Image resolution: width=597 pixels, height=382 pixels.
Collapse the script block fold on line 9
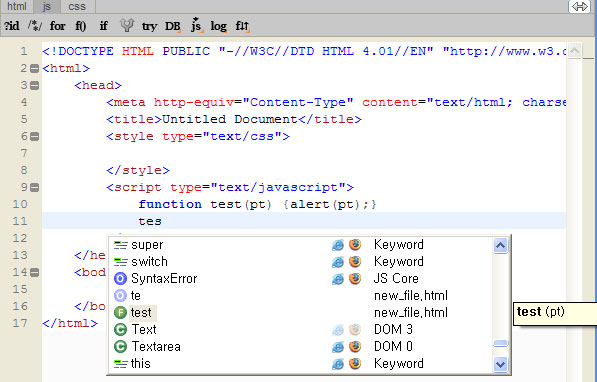pos(34,187)
